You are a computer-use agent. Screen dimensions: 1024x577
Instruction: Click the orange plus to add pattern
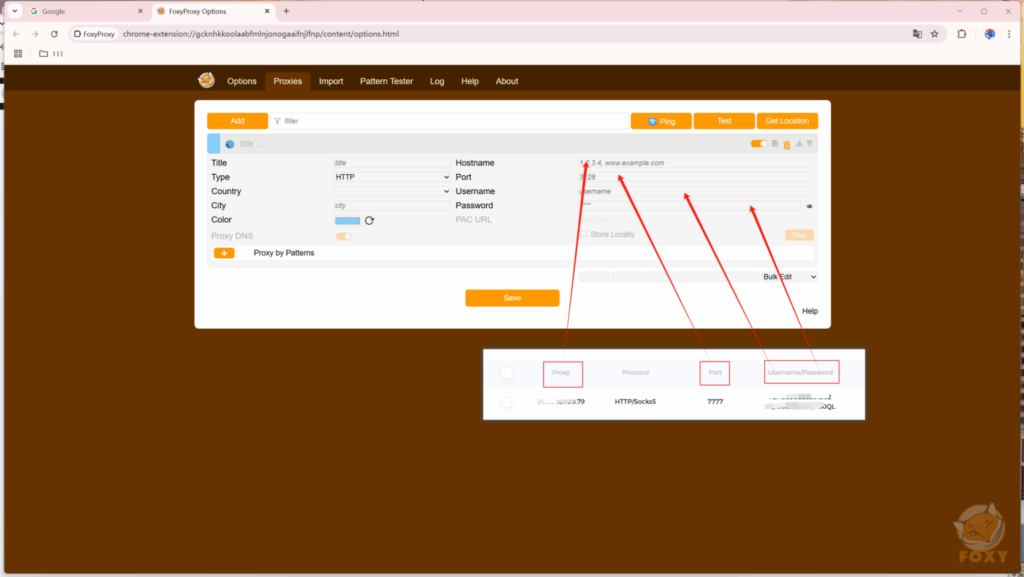[224, 253]
